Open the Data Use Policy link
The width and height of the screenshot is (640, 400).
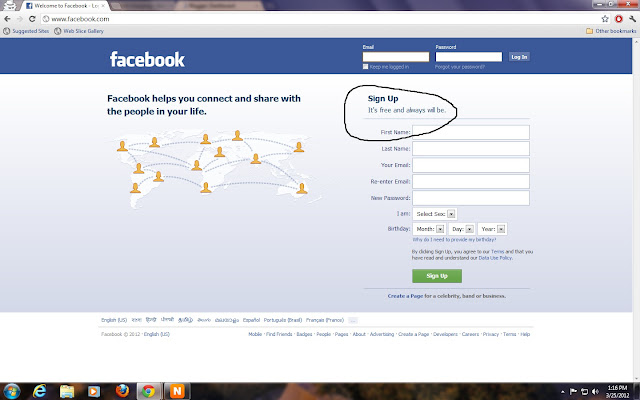(x=495, y=258)
